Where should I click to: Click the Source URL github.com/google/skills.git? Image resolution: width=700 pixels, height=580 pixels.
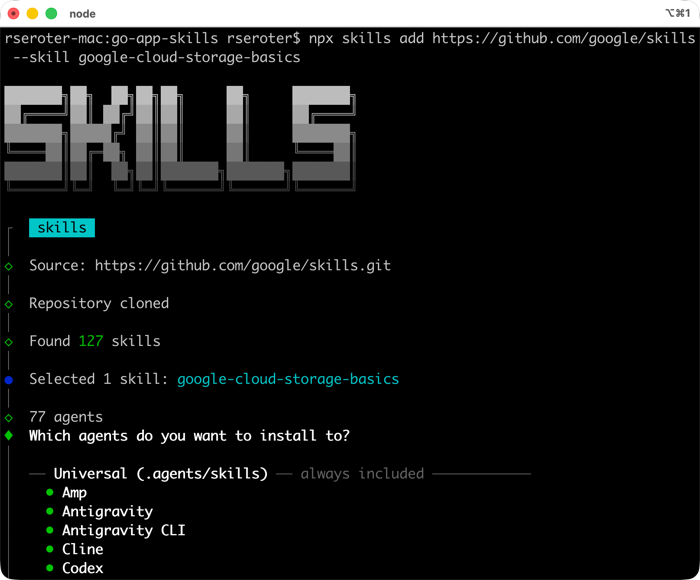coord(242,265)
